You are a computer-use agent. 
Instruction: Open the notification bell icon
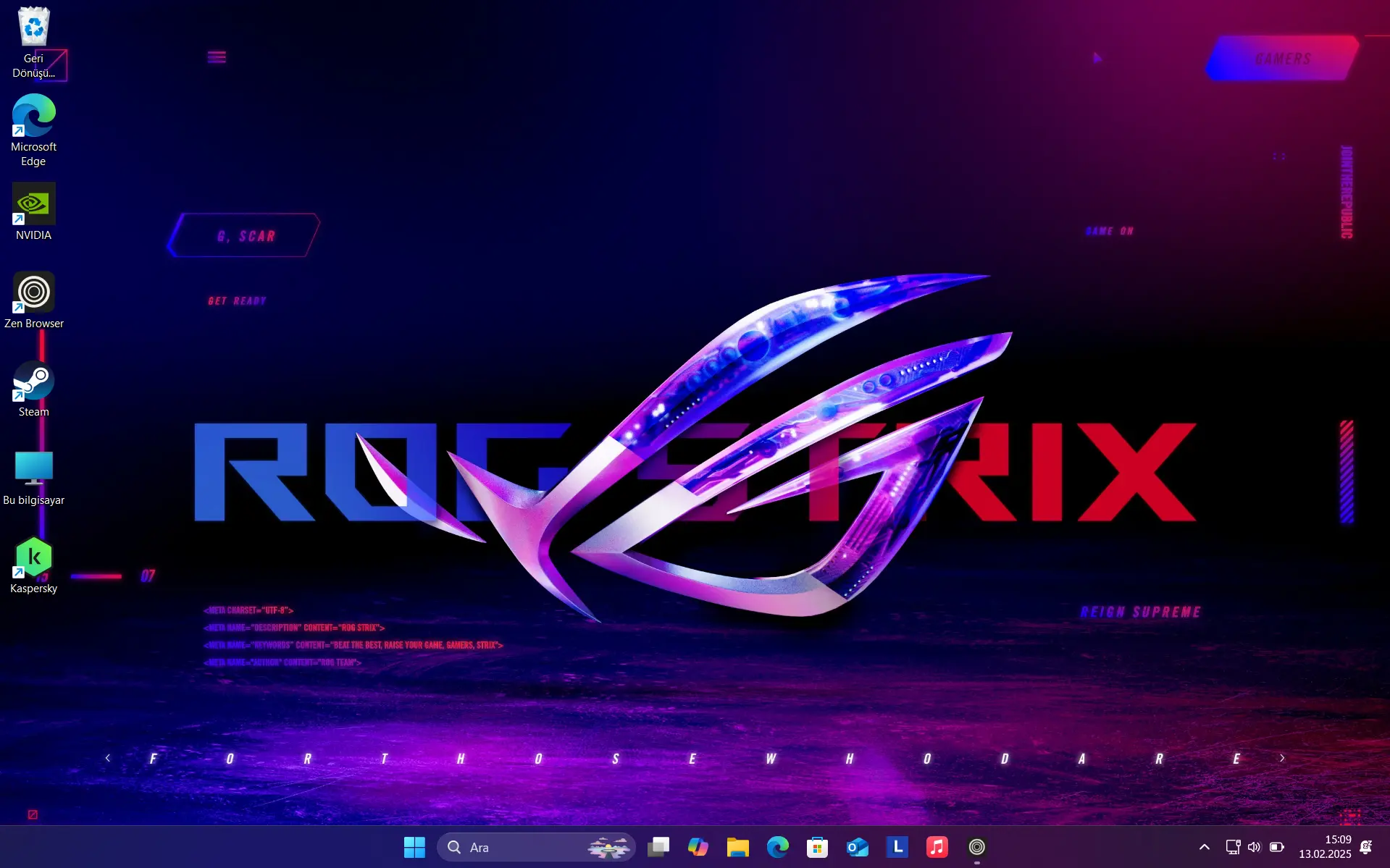[1366, 847]
